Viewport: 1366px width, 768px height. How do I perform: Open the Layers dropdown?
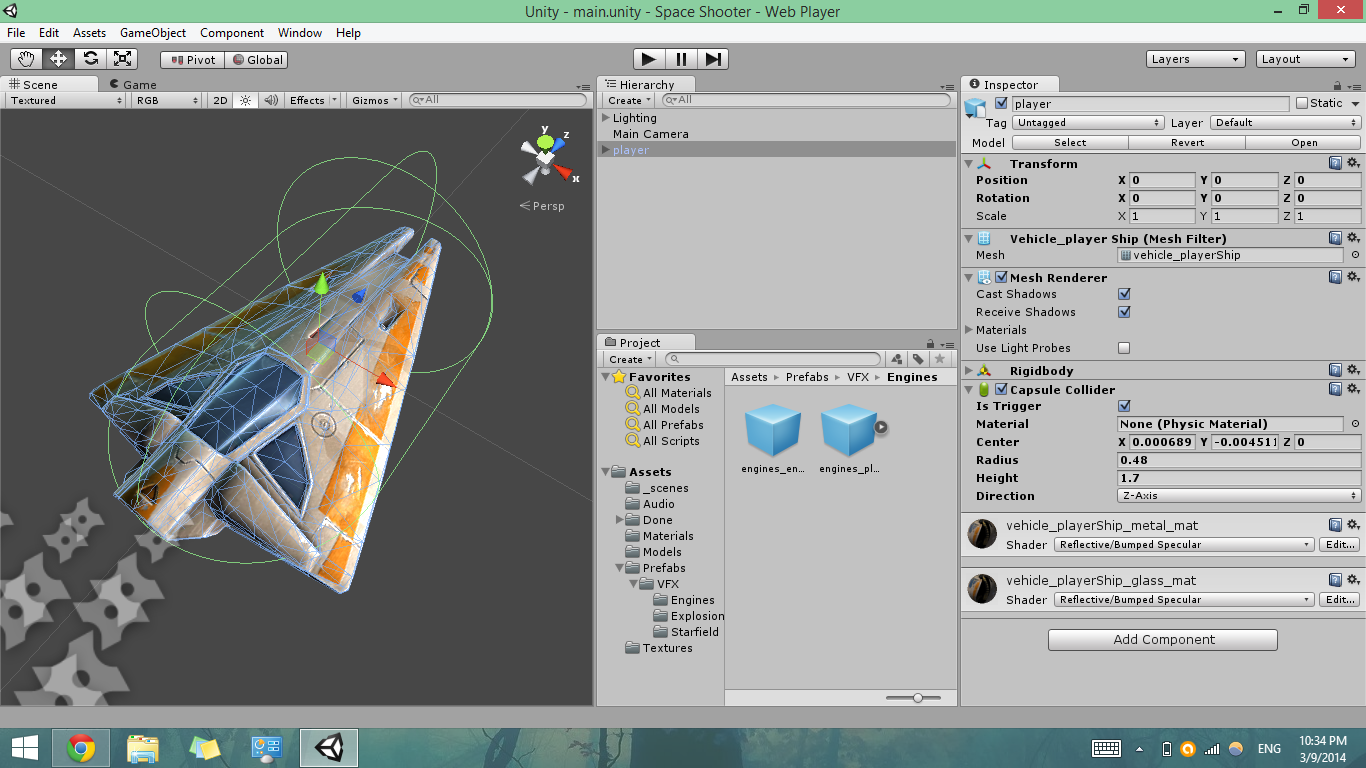click(x=1195, y=59)
